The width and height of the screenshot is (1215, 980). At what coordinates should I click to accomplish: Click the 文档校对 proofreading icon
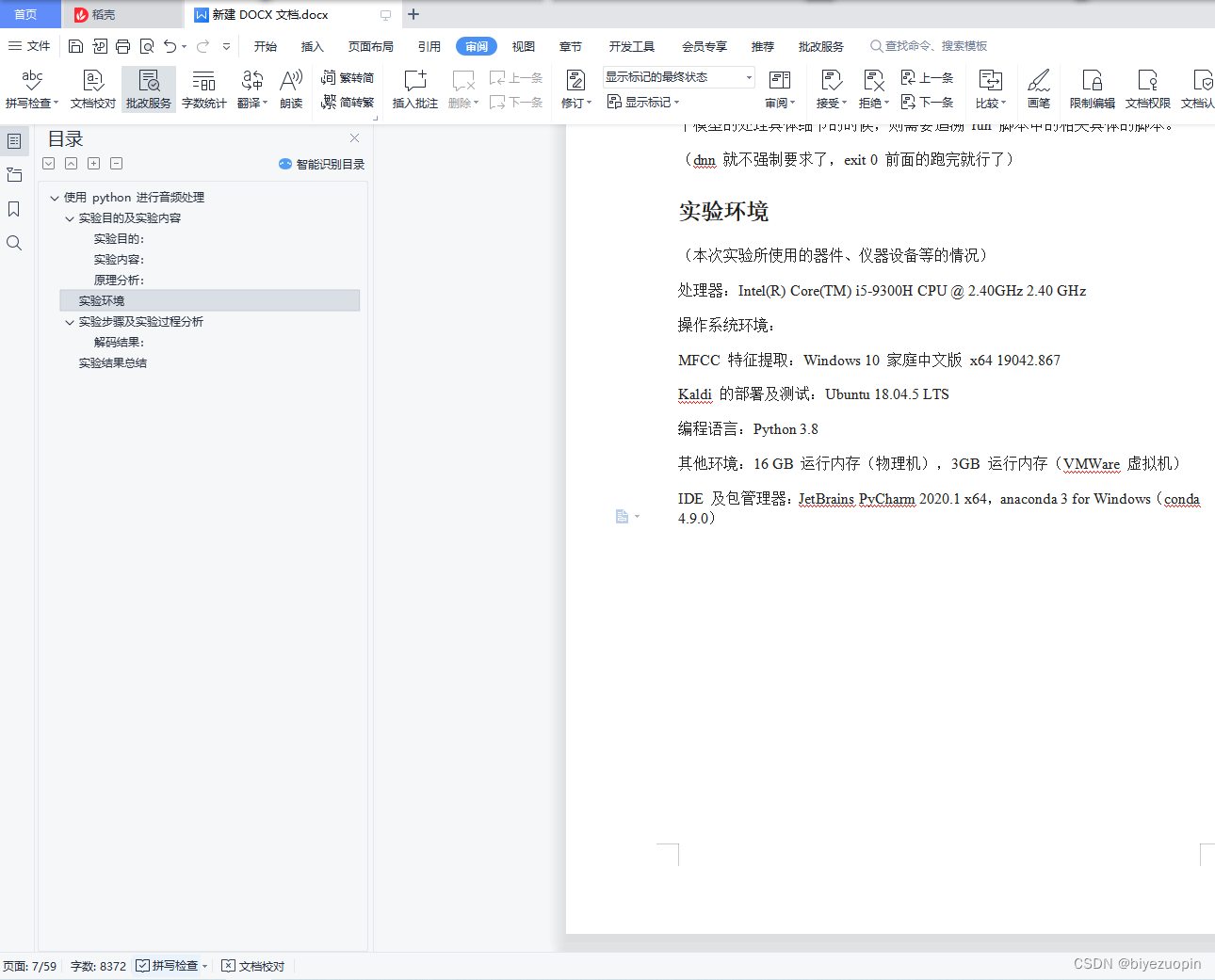point(92,81)
